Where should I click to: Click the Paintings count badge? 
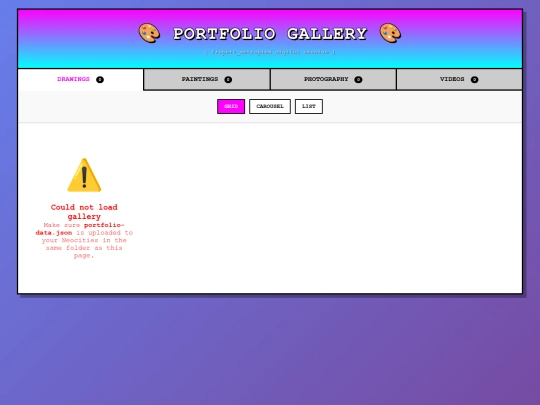coord(228,80)
